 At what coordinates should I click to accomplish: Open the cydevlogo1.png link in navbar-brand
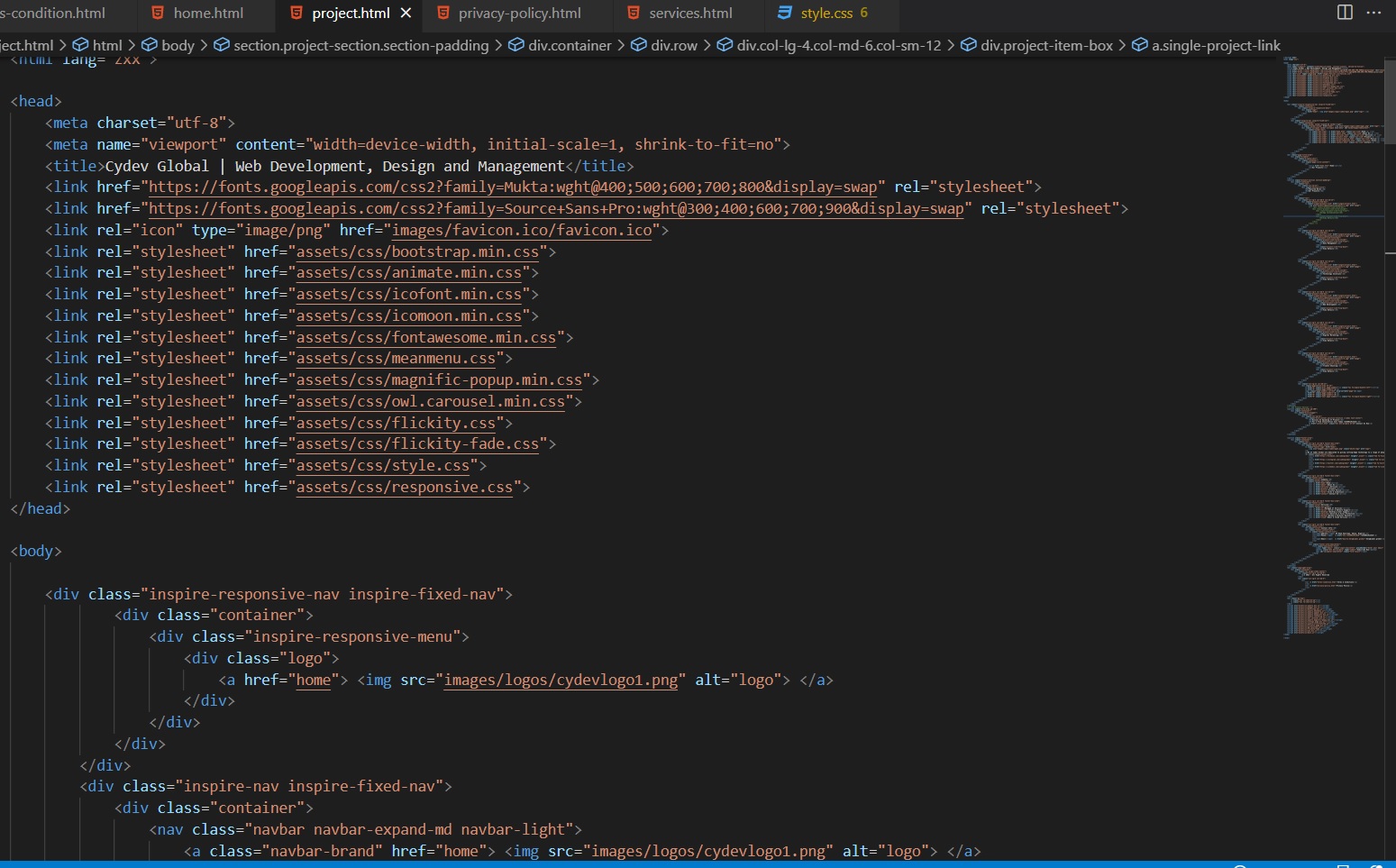[708, 852]
